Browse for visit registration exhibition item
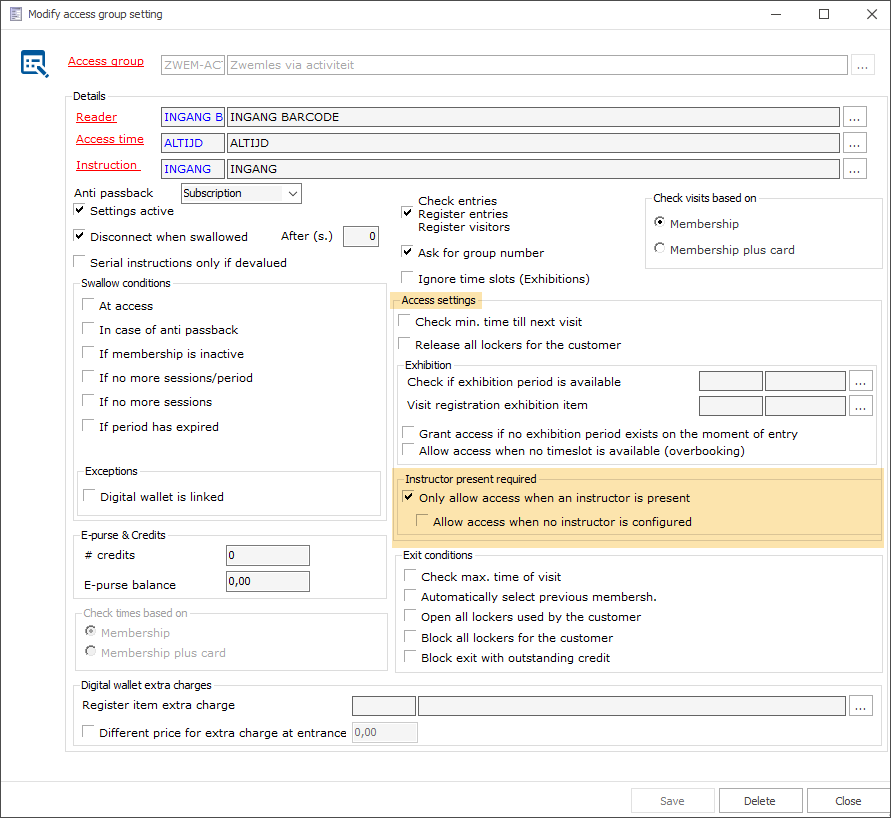891x818 pixels. point(860,406)
